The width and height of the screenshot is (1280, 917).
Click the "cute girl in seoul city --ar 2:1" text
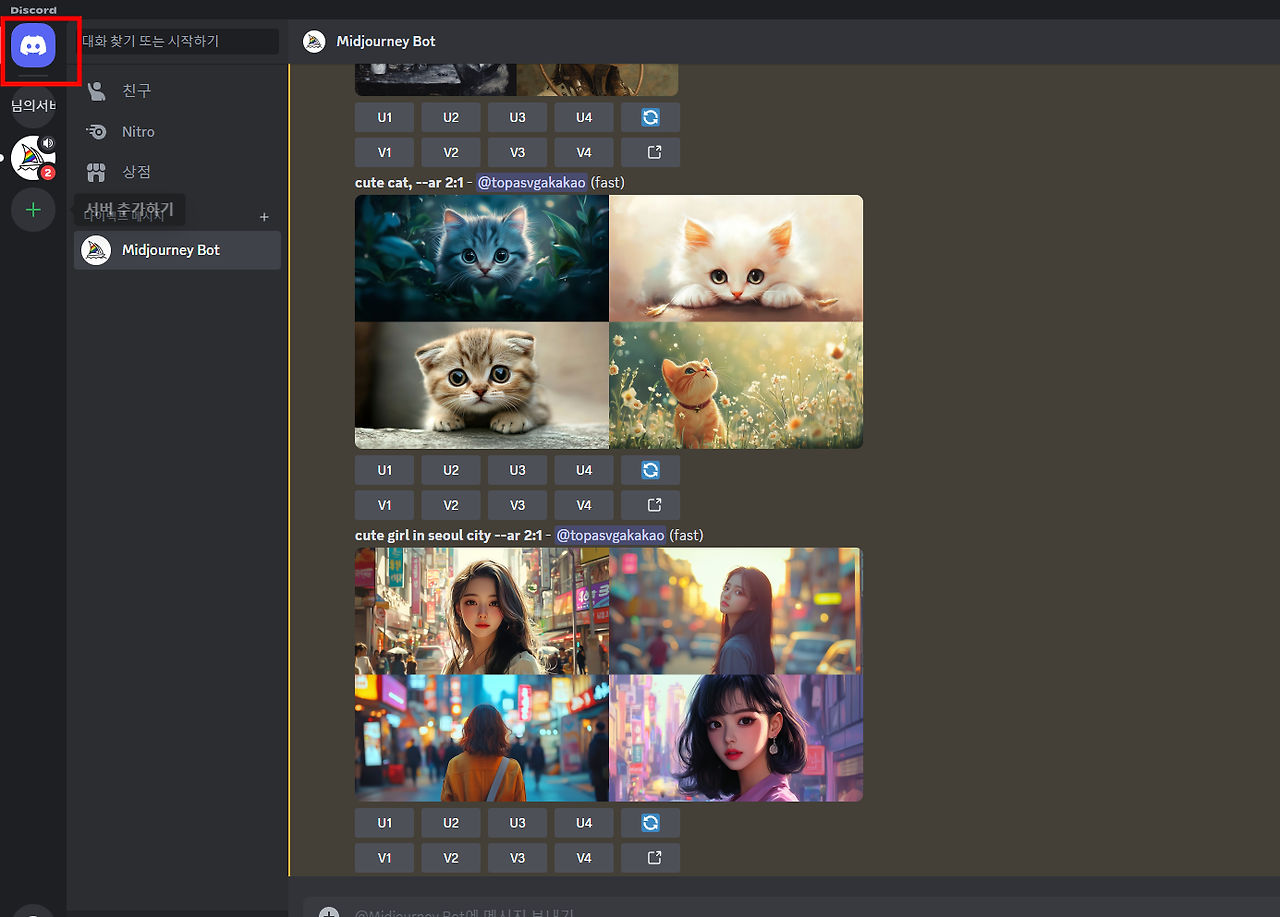pyautogui.click(x=448, y=535)
